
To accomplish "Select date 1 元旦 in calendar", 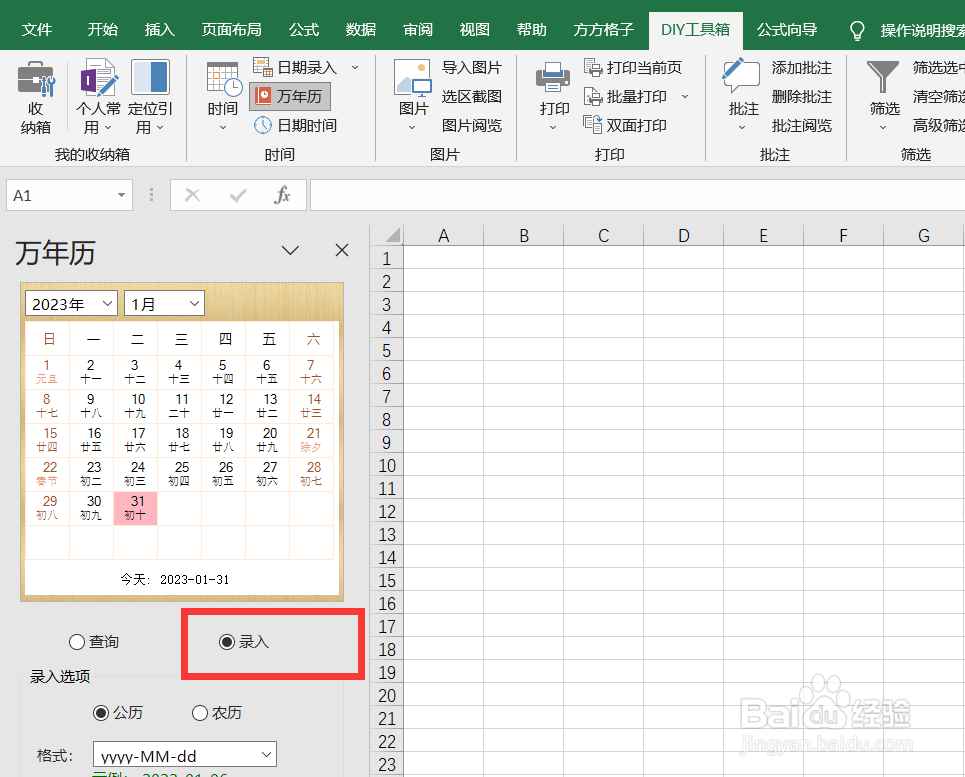I will [x=47, y=372].
